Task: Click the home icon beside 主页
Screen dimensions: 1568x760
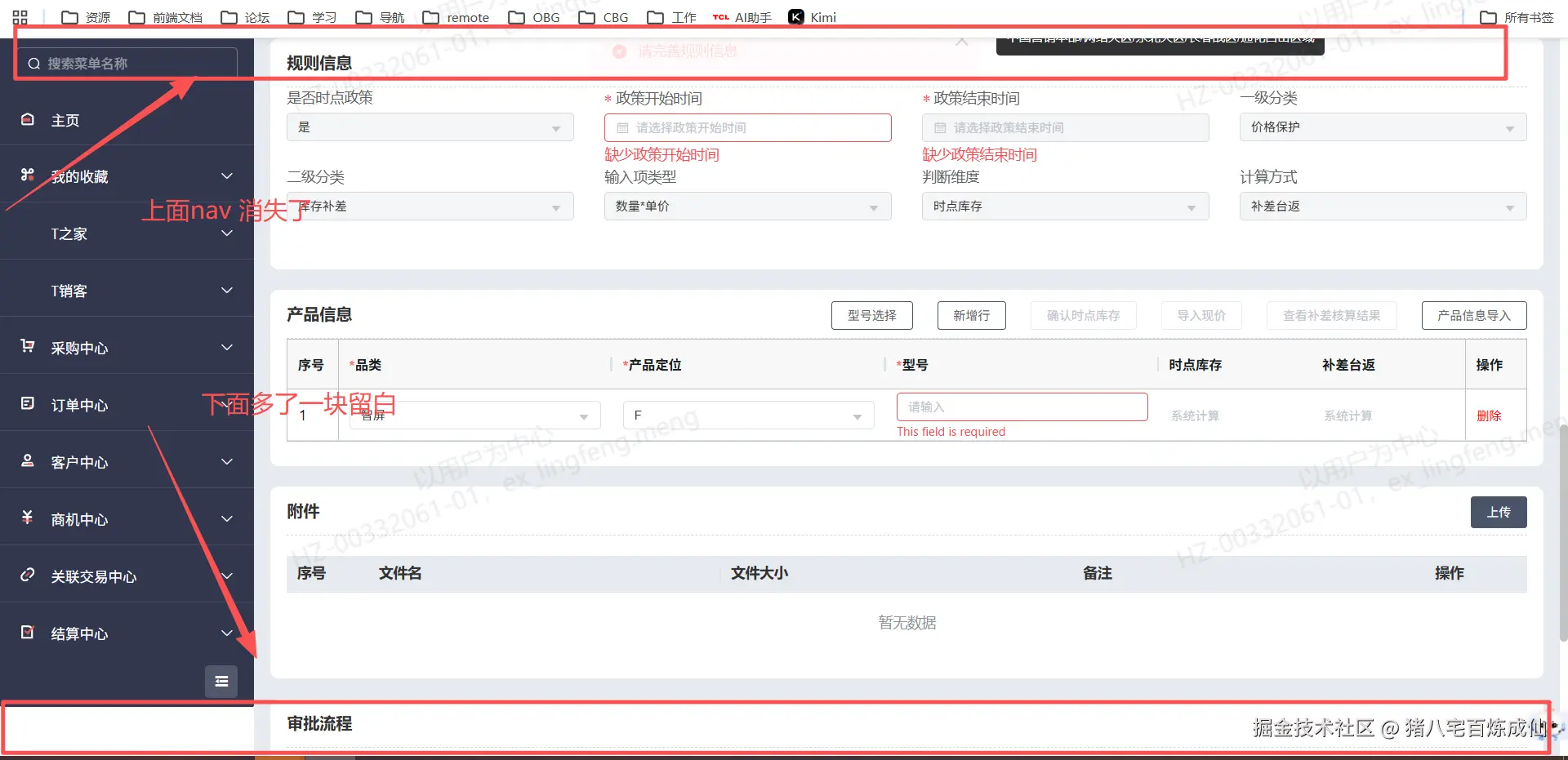Action: tap(28, 119)
